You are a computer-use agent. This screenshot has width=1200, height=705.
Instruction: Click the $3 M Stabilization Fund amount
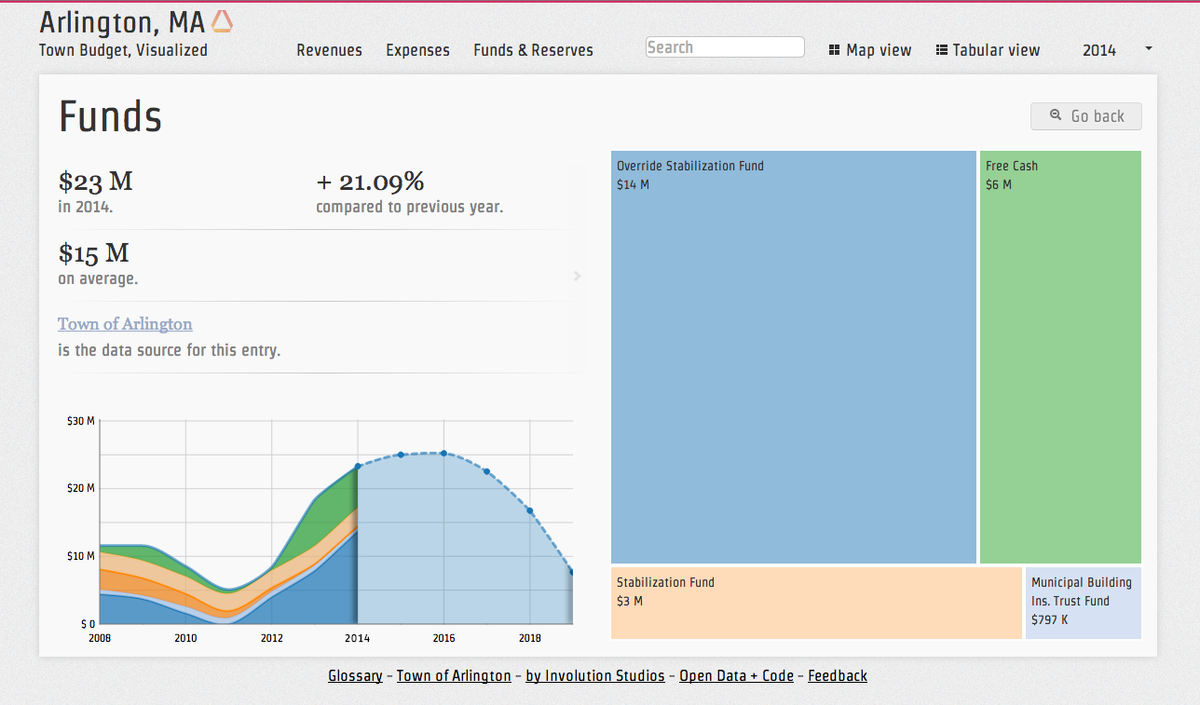[x=630, y=601]
